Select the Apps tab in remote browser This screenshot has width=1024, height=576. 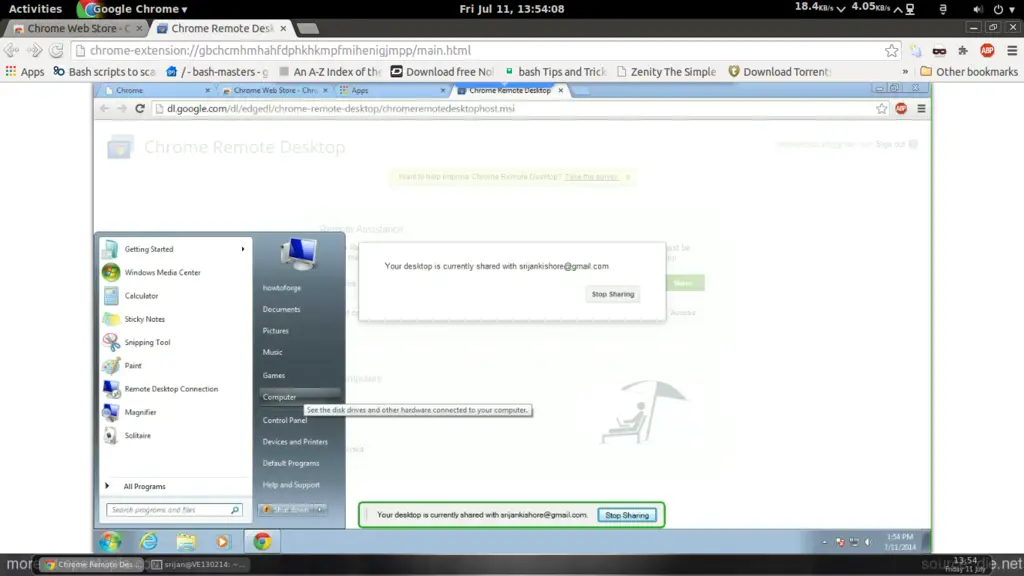click(392, 91)
